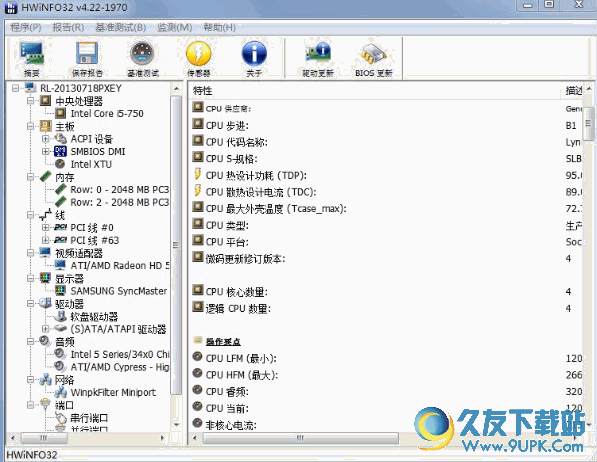Click the tree scrollbar down arrow
597x462 pixels.
pos(176,425)
